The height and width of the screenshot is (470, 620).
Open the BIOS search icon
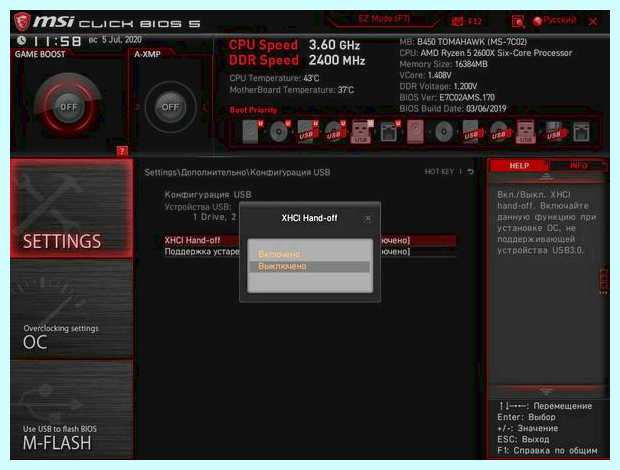[518, 21]
